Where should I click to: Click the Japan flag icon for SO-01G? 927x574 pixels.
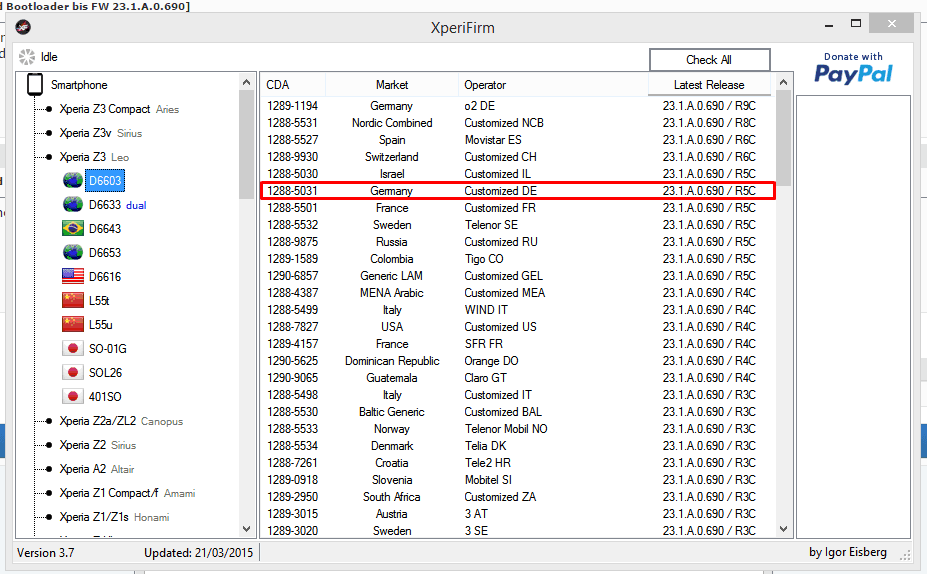73,348
